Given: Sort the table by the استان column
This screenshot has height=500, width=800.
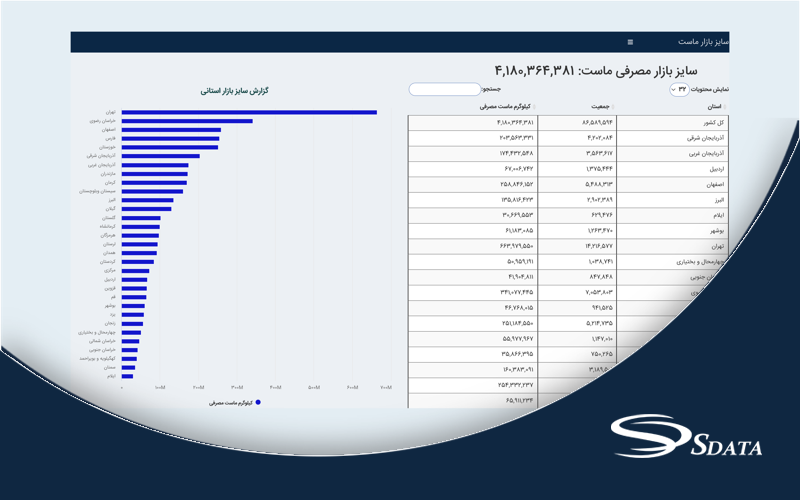Looking at the screenshot, I should (714, 105).
